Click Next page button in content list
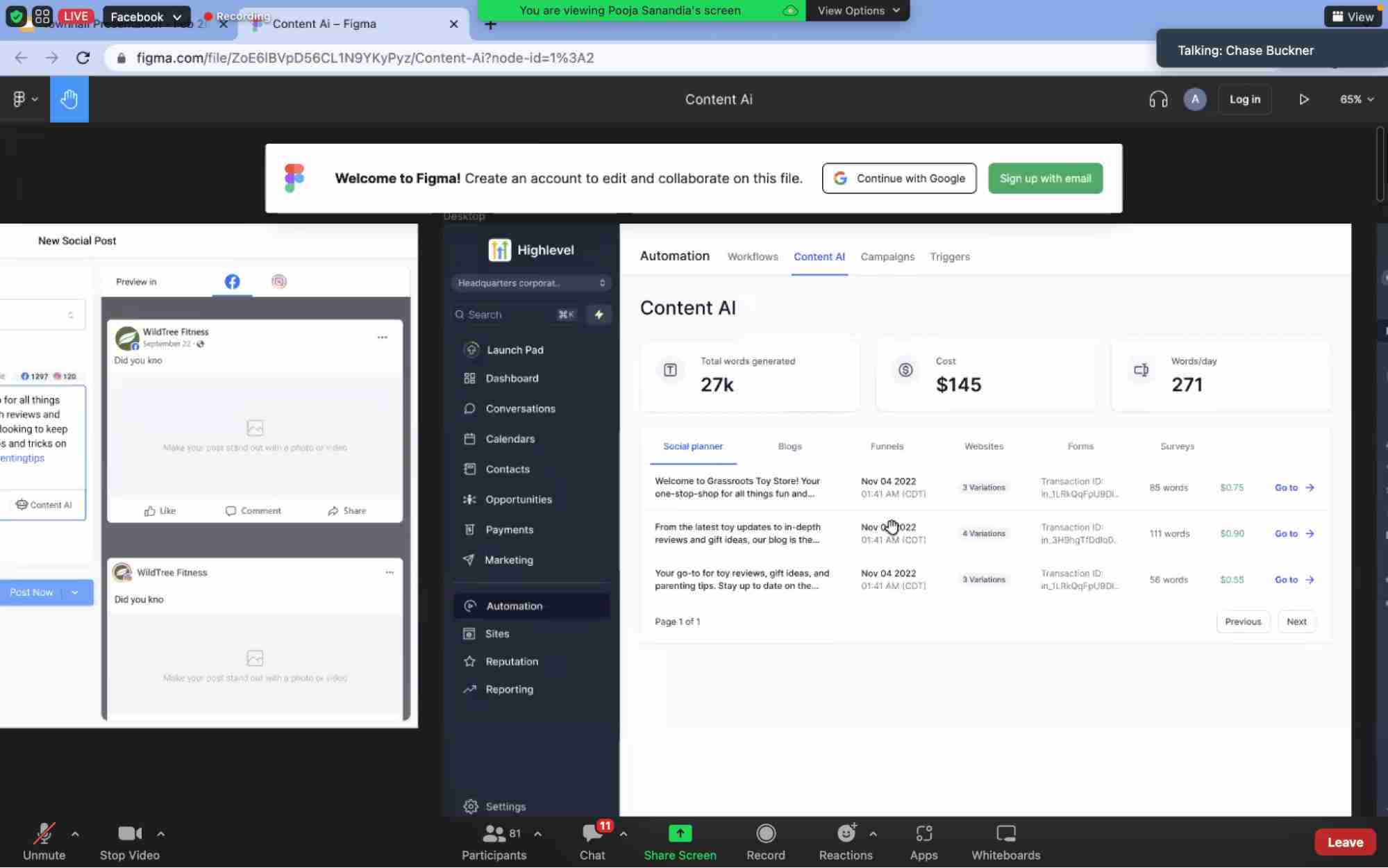This screenshot has height=868, width=1388. 1296,621
